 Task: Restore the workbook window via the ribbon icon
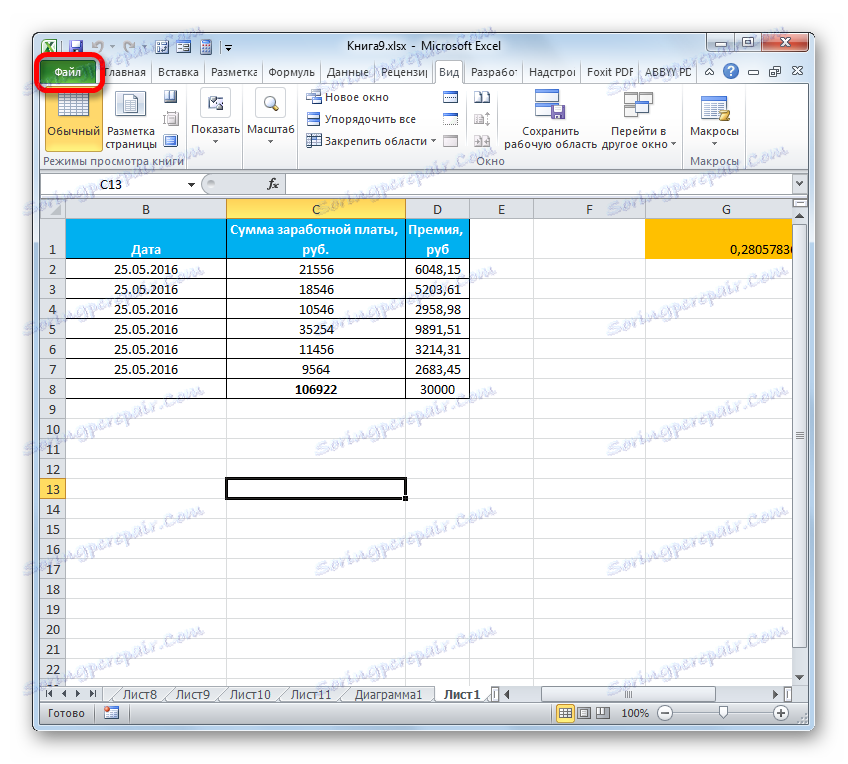coord(775,71)
